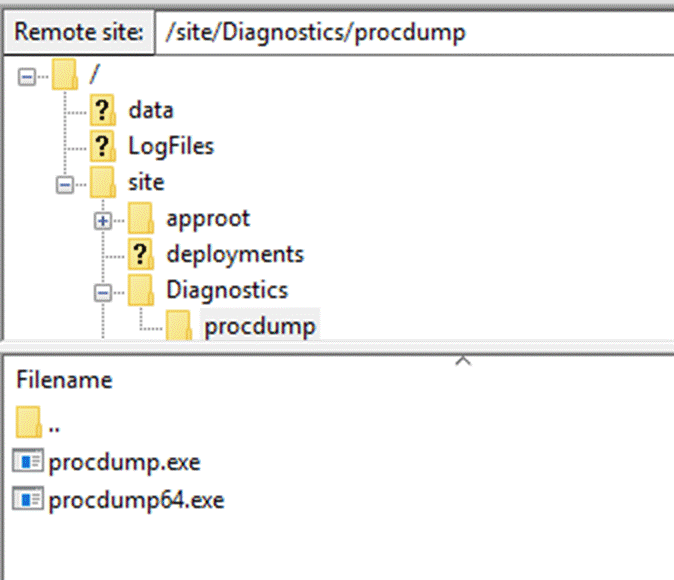Click the root folder icon
674x580 pixels.
click(x=65, y=74)
